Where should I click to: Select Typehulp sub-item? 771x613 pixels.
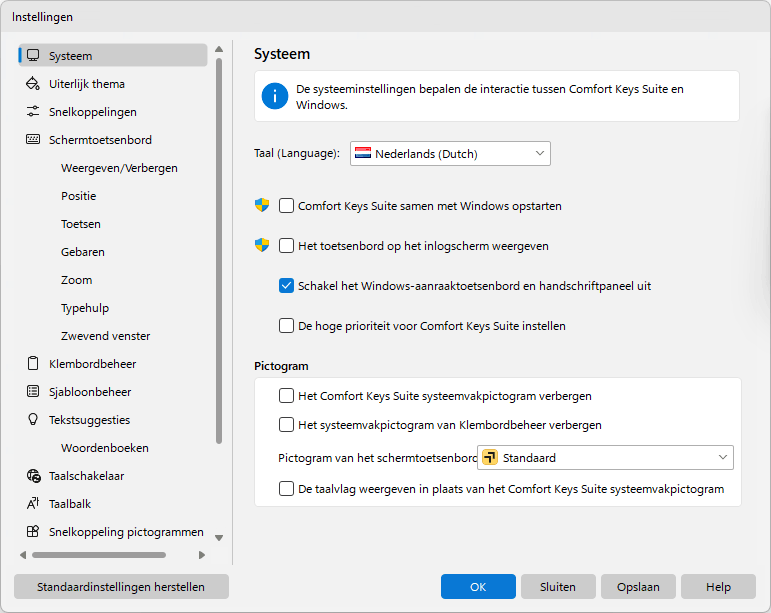pyautogui.click(x=85, y=308)
